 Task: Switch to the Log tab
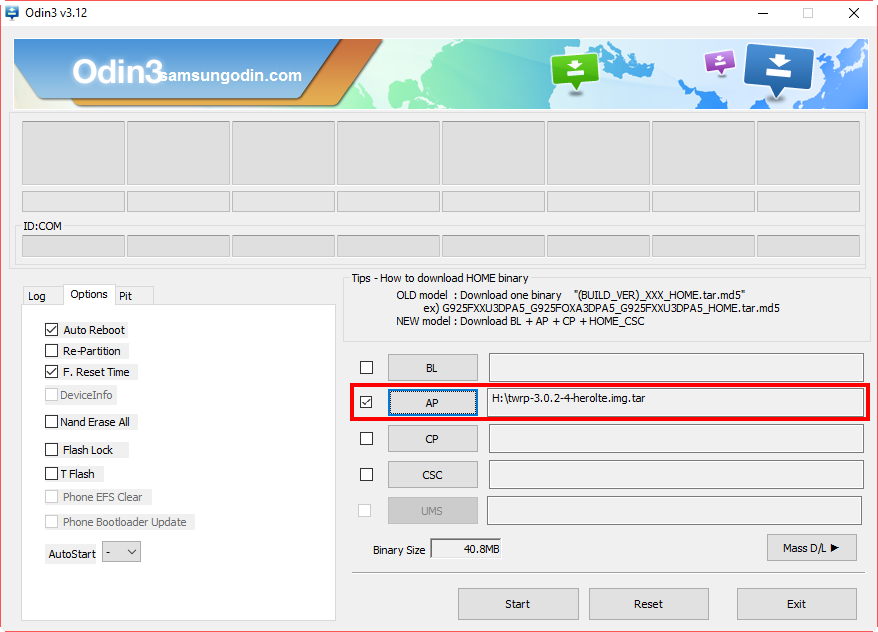(37, 296)
